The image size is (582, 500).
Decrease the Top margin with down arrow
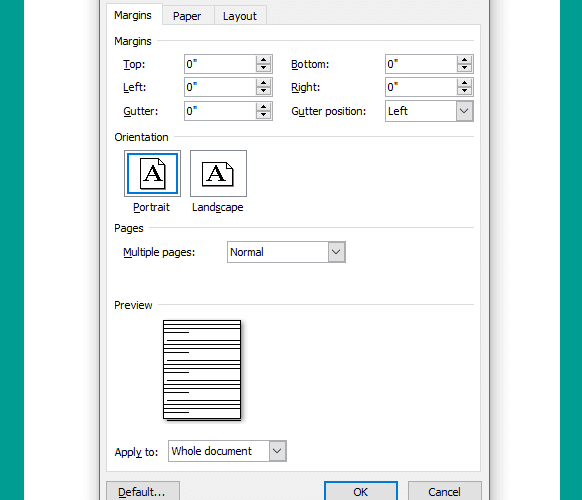264,68
